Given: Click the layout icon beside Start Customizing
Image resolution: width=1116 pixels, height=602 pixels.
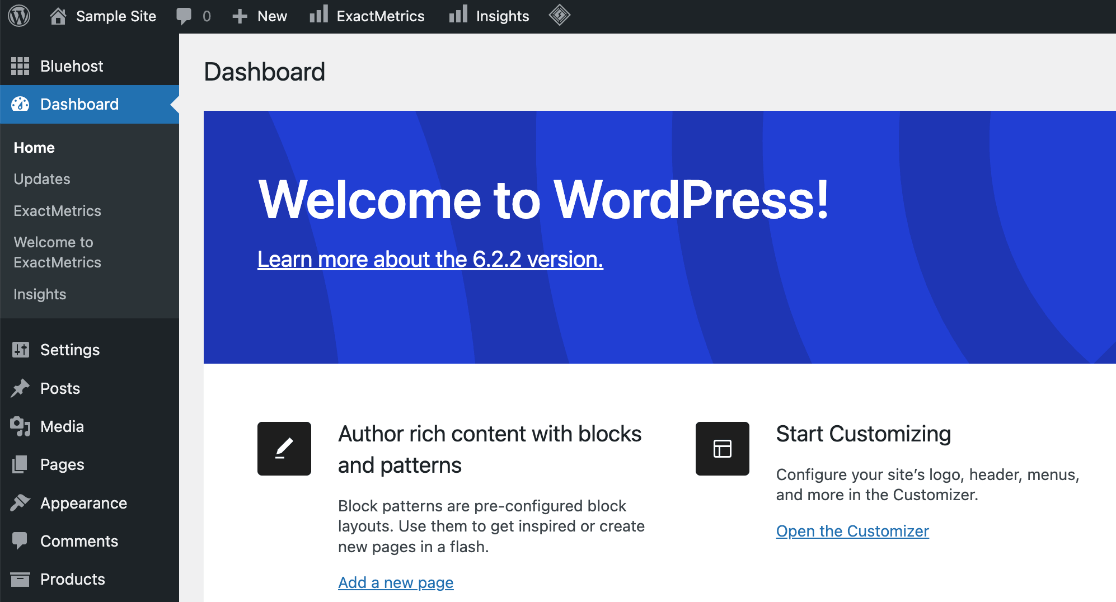Looking at the screenshot, I should click(x=722, y=449).
